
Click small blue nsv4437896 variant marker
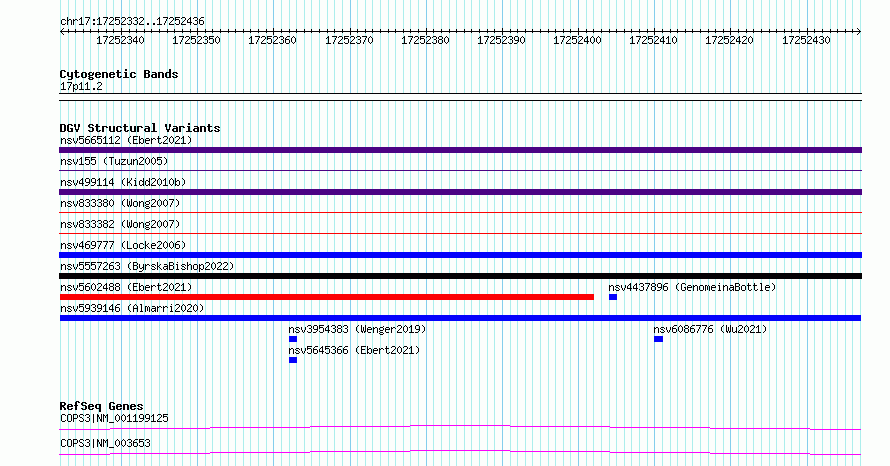[612, 297]
